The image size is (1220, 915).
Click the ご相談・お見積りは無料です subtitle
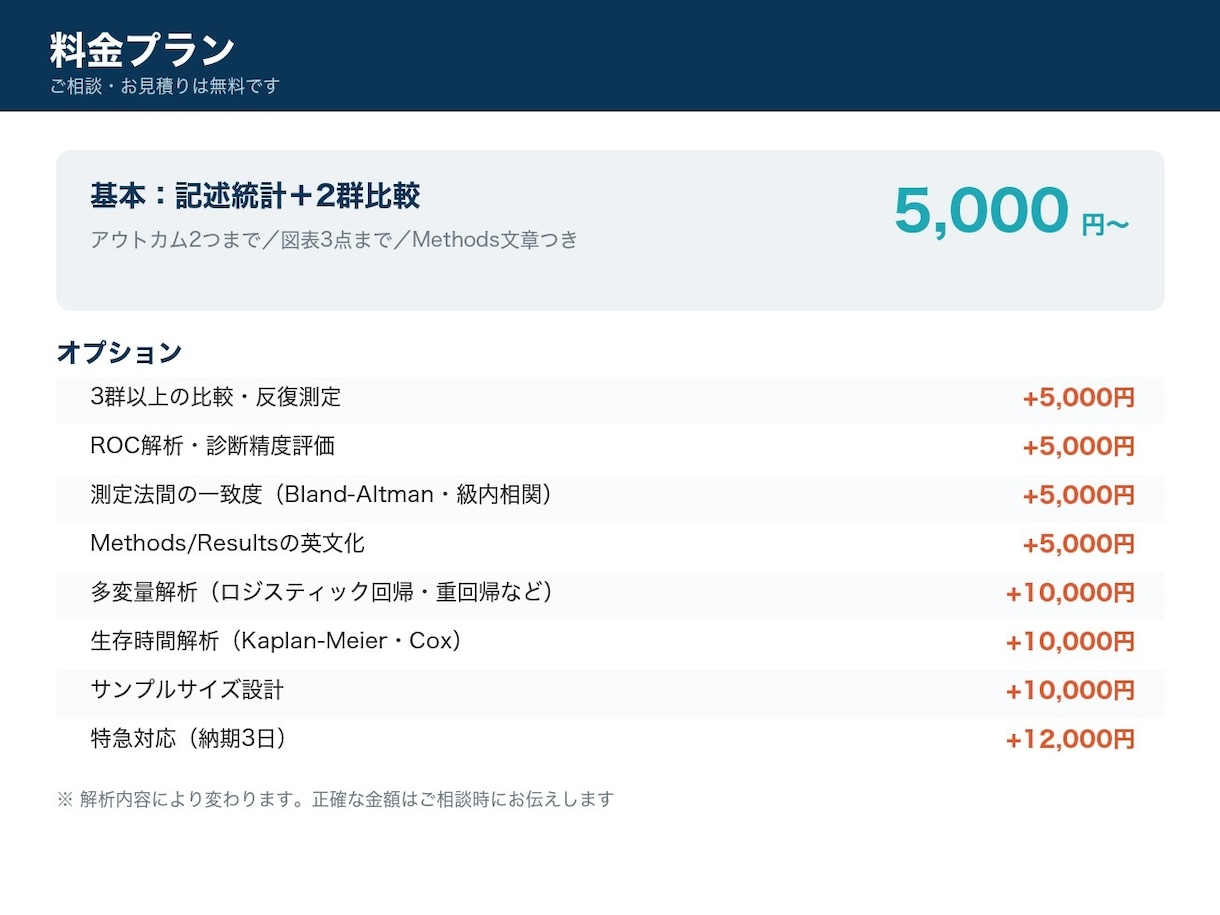pos(165,86)
